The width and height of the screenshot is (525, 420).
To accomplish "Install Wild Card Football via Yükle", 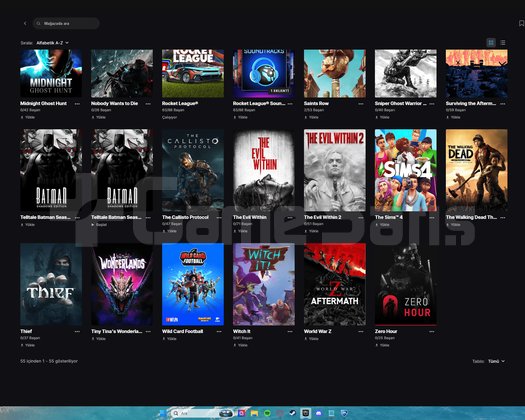I will [169, 339].
